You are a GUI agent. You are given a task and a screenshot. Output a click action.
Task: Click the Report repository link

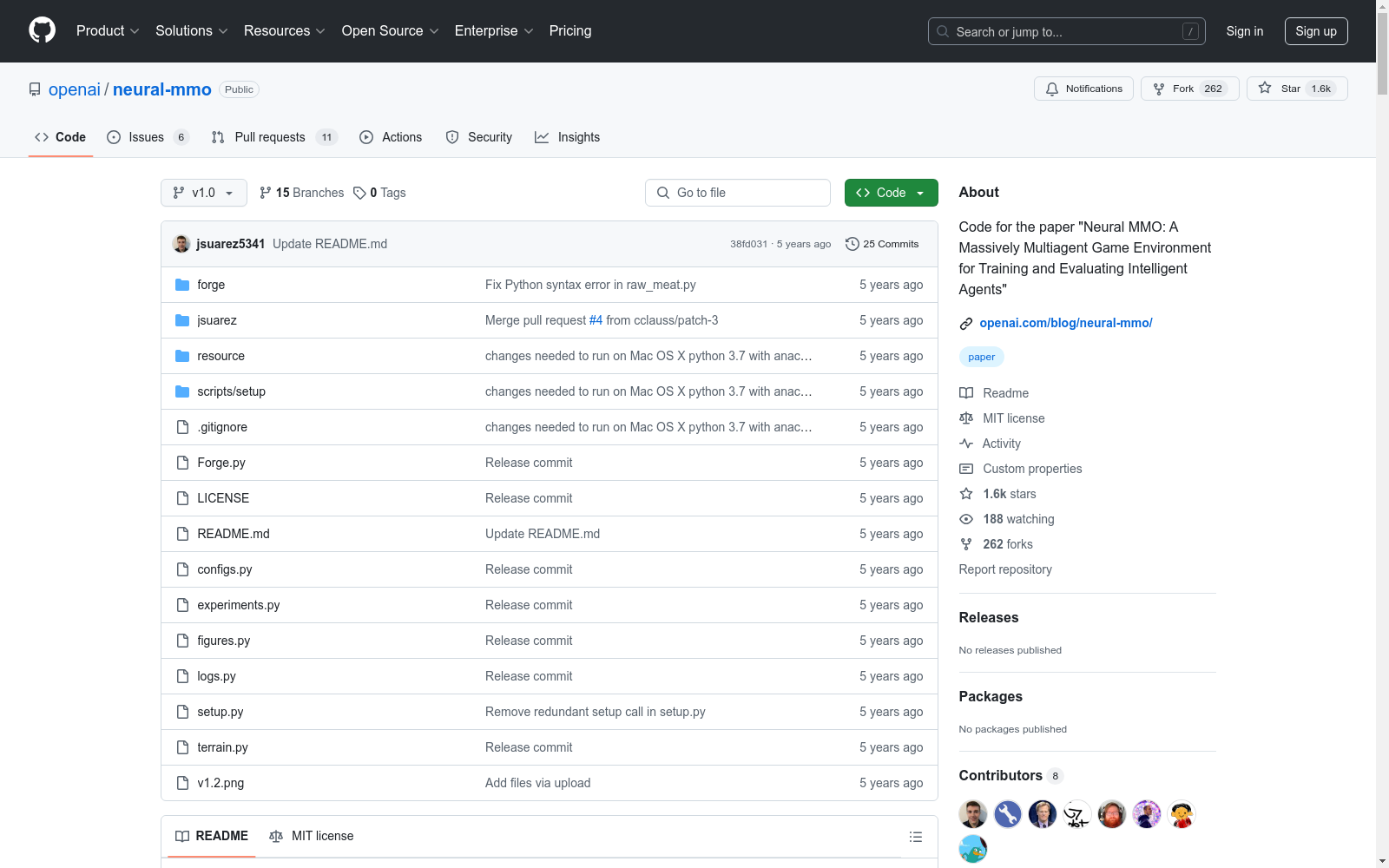[1005, 569]
